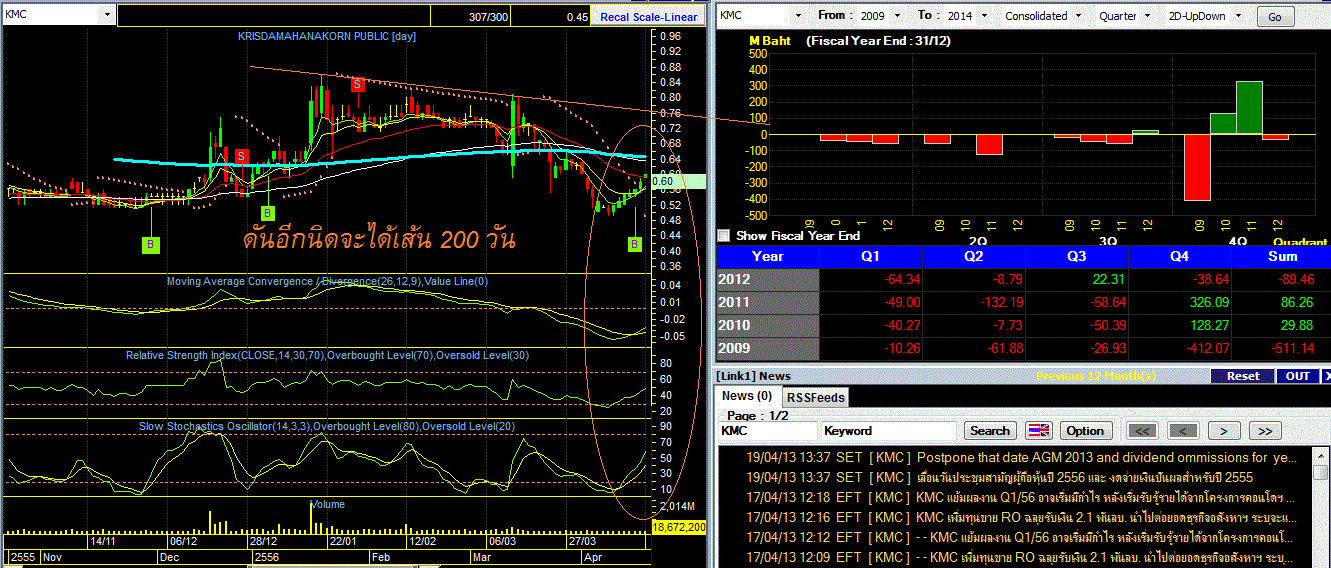Click the OUT button in the news header

tap(1298, 376)
